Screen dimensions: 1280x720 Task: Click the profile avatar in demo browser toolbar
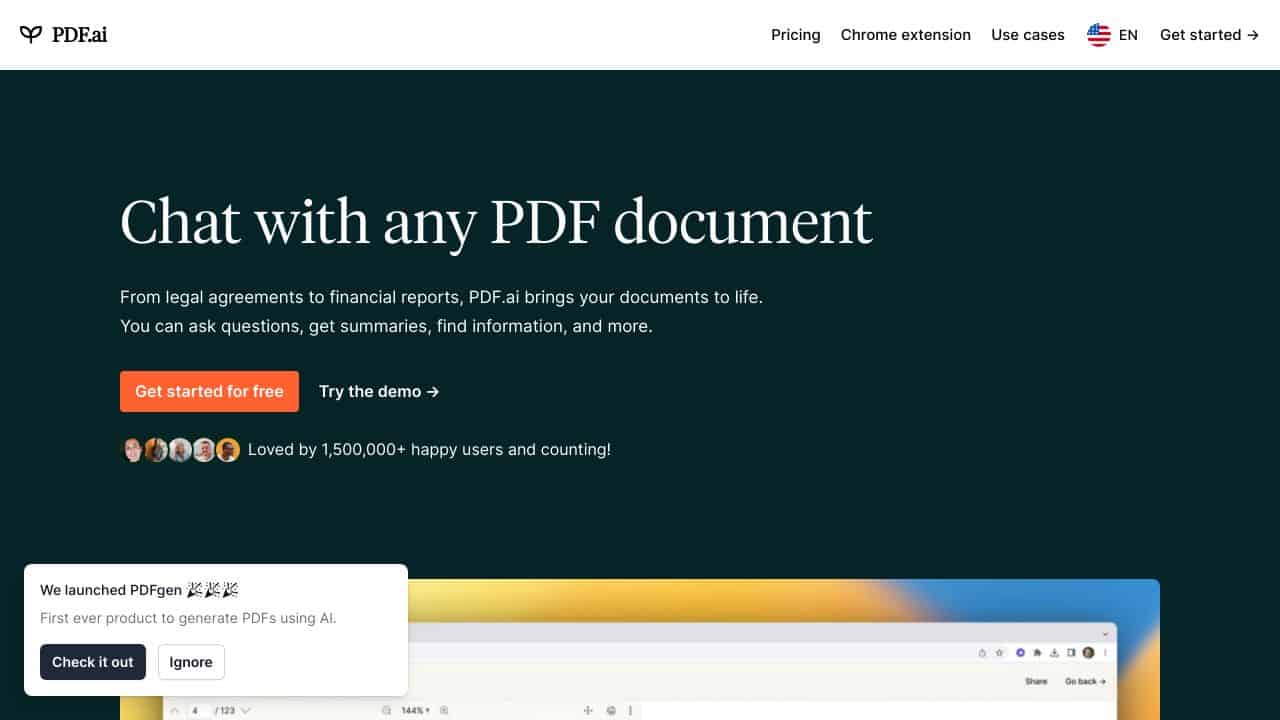pos(1088,652)
